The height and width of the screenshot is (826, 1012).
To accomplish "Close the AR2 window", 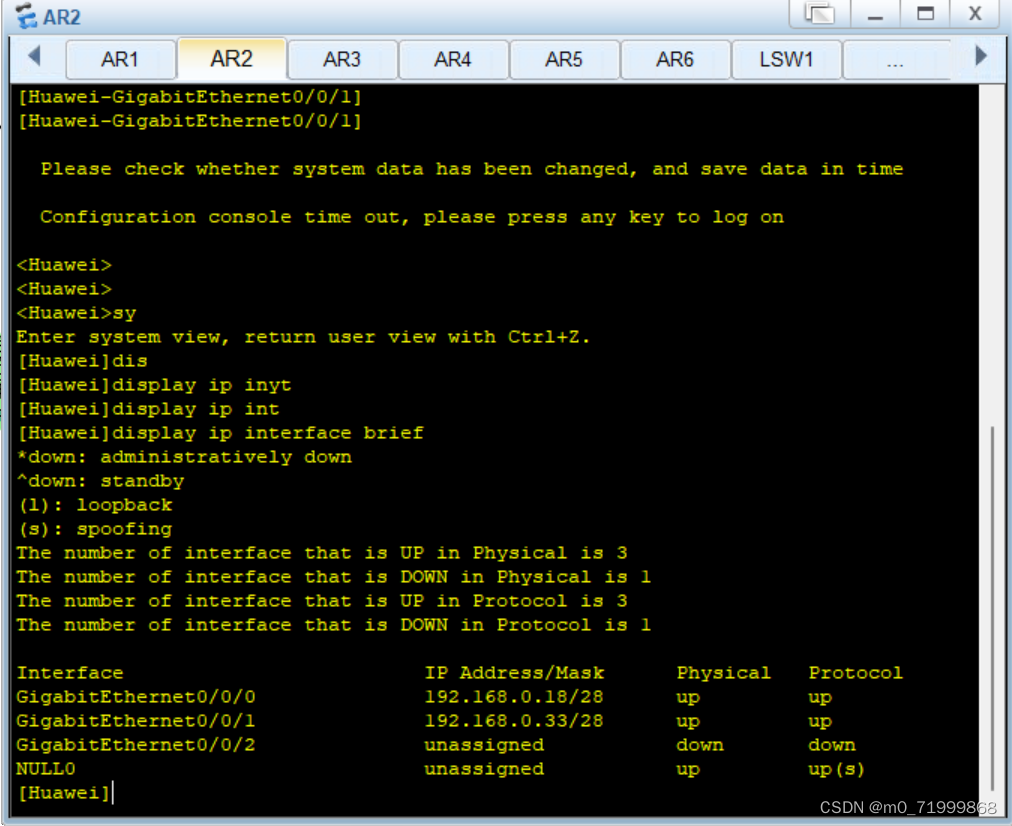I will [975, 14].
